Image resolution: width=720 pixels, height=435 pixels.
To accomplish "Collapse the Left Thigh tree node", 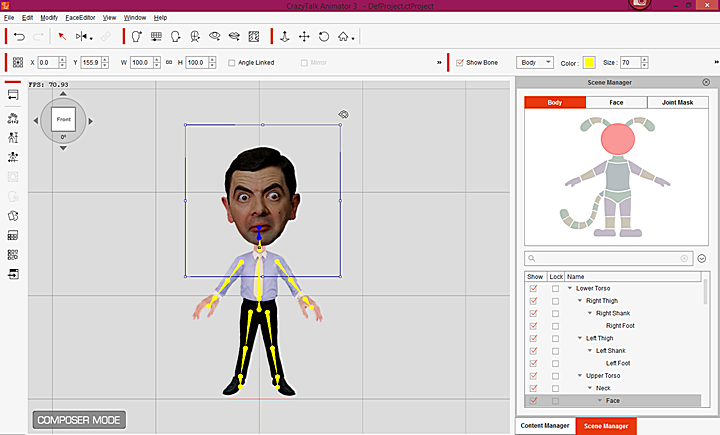I will pos(580,338).
